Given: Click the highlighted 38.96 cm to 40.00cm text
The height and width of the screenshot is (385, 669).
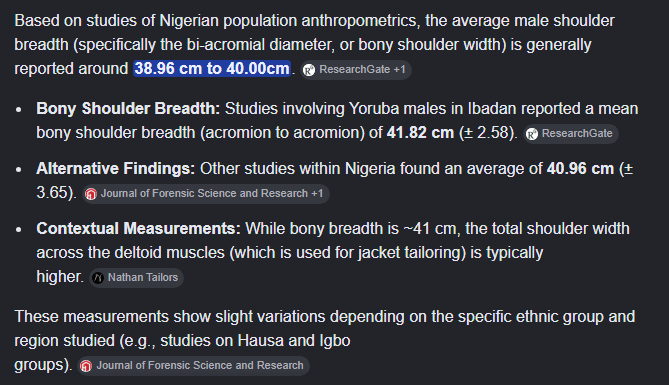Looking at the screenshot, I should 212,69.
